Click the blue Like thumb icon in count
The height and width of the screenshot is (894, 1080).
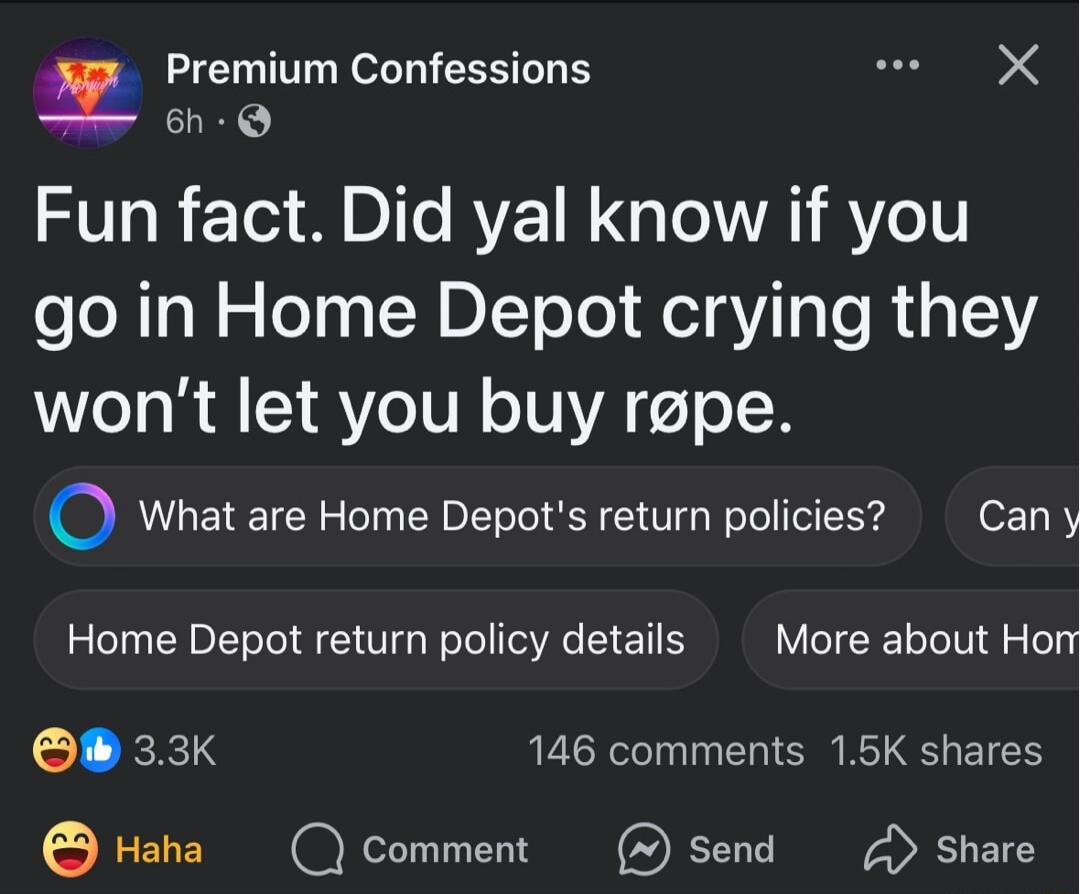[x=101, y=750]
